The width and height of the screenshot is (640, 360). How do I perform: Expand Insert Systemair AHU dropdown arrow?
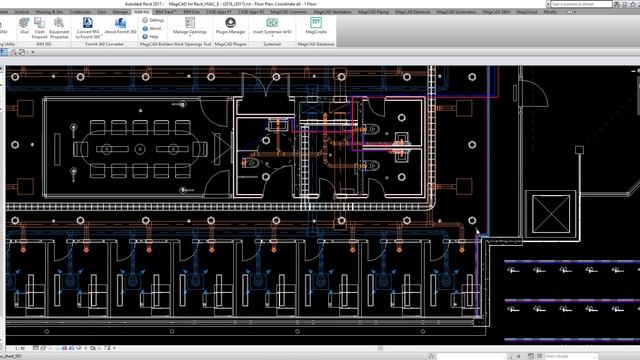coord(272,37)
